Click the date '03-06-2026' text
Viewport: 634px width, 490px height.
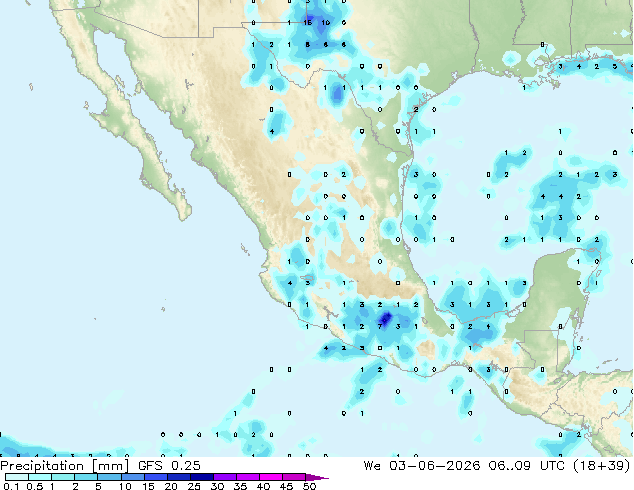(435, 466)
